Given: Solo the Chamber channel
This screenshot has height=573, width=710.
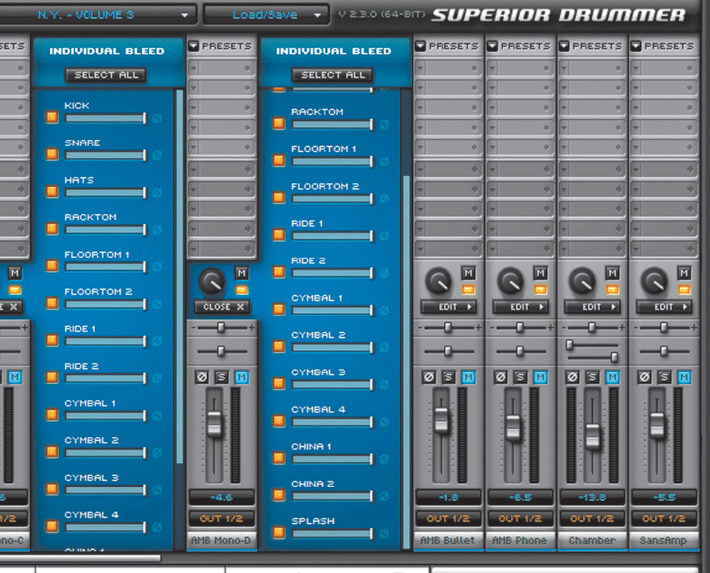Looking at the screenshot, I should pos(592,377).
